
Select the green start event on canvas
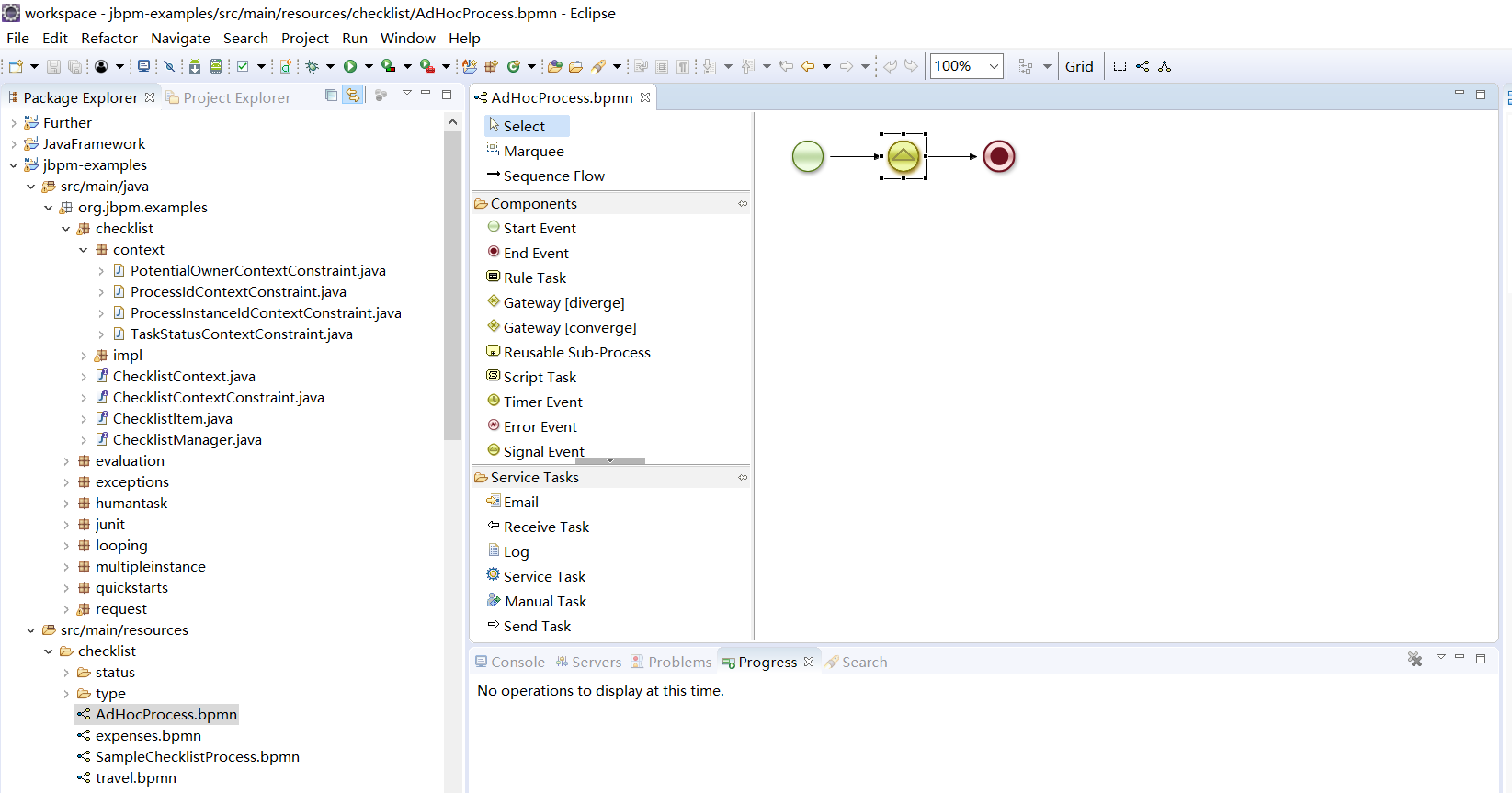coord(808,156)
